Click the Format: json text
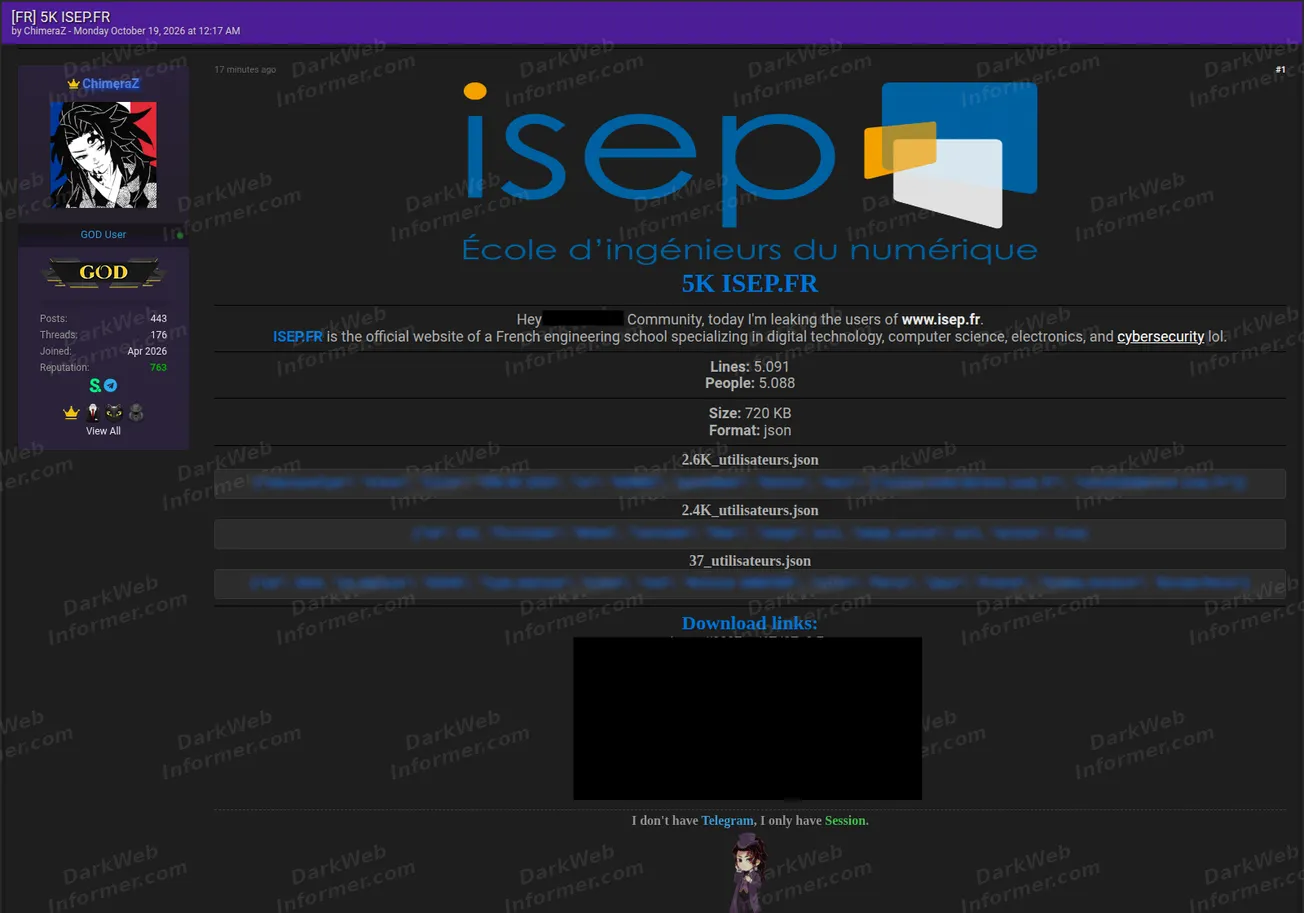Viewport: 1304px width, 913px height. (750, 431)
